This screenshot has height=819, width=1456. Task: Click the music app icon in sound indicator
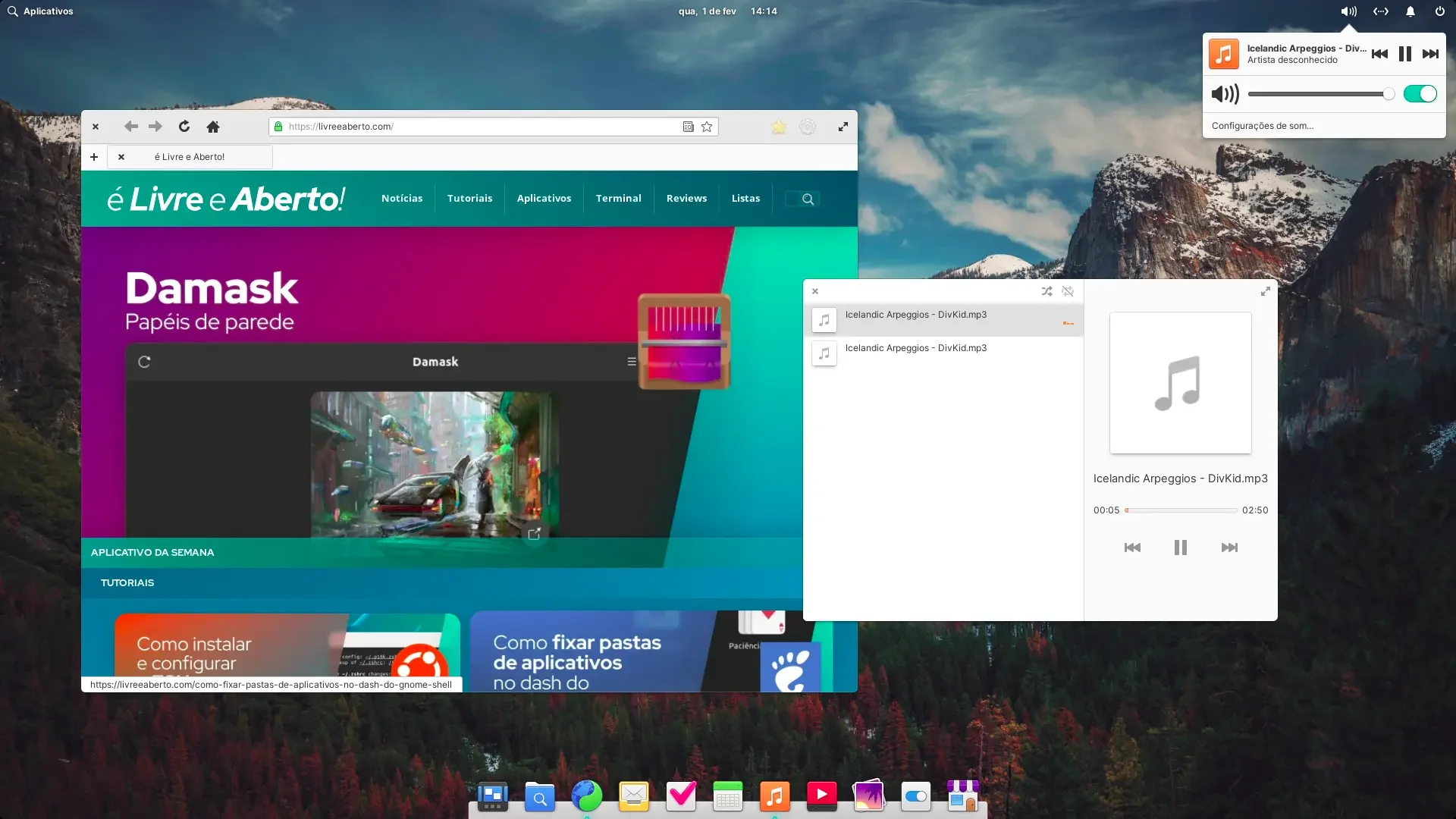point(1223,54)
